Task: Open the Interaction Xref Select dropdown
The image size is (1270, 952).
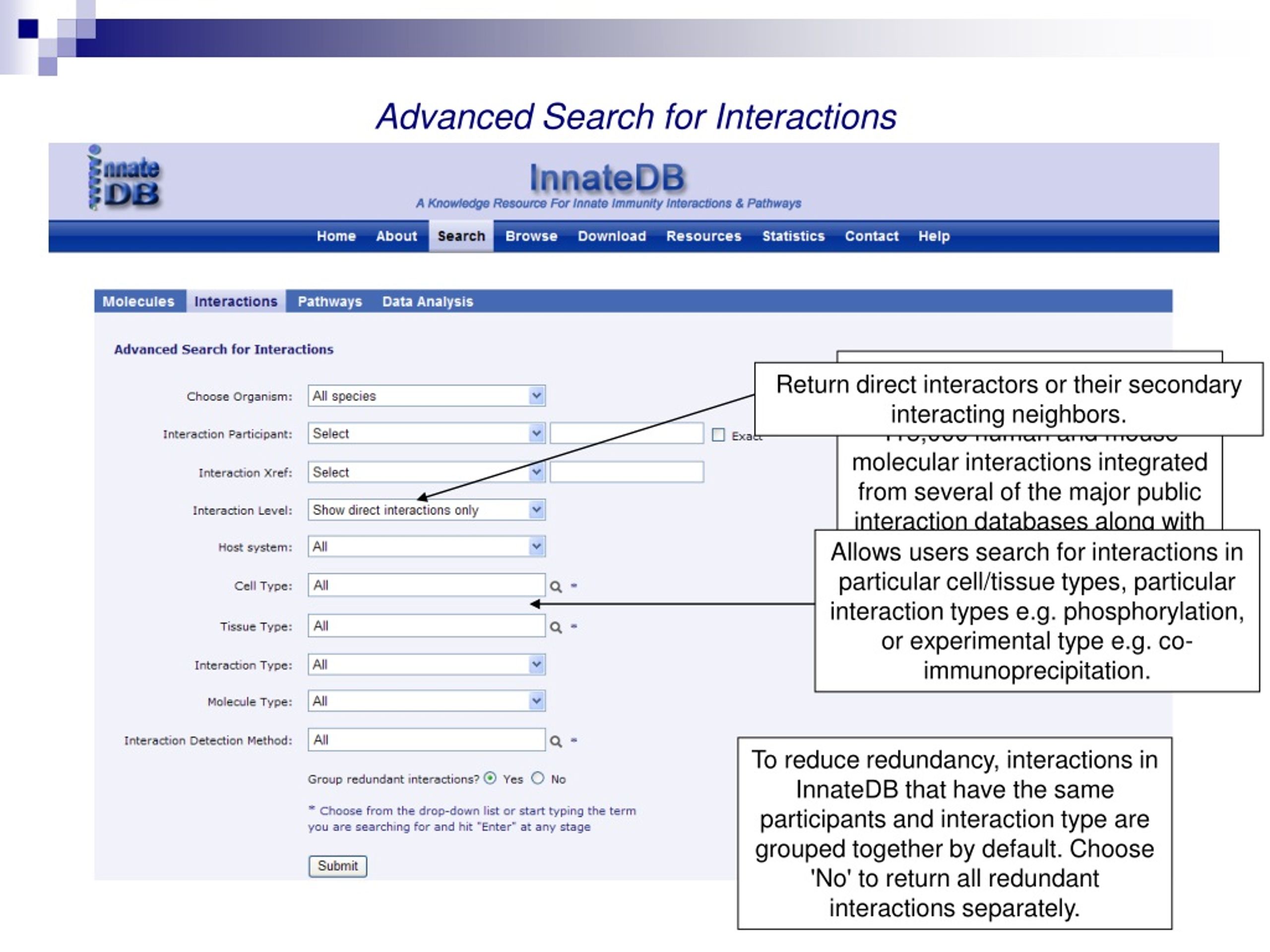Action: 427,472
